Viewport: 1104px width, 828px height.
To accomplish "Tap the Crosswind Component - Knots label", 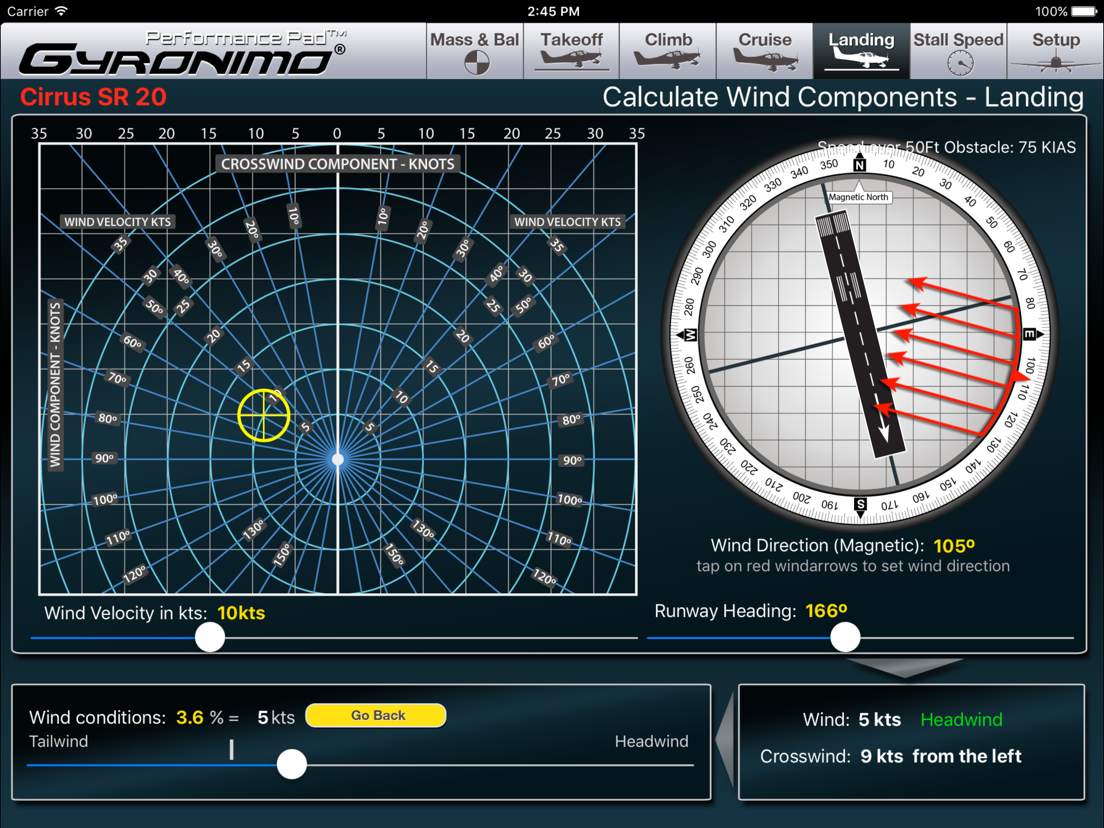I will pyautogui.click(x=338, y=164).
